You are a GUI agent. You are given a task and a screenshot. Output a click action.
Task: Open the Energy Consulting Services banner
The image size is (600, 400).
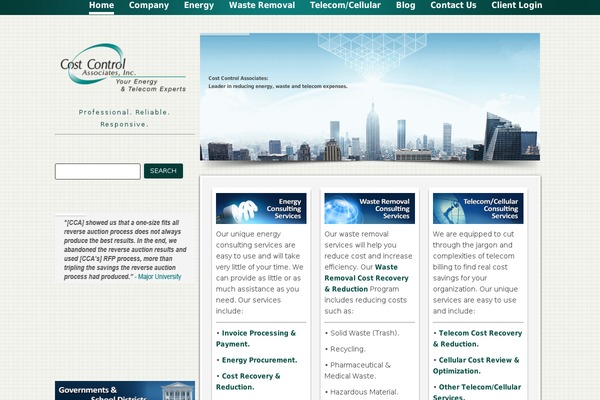261,208
